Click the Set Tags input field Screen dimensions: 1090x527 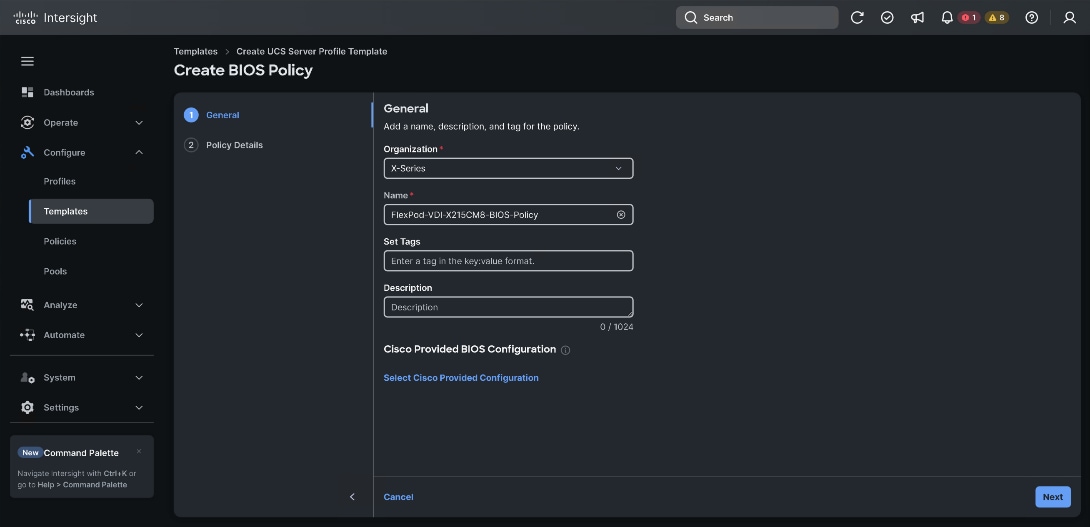pos(508,261)
